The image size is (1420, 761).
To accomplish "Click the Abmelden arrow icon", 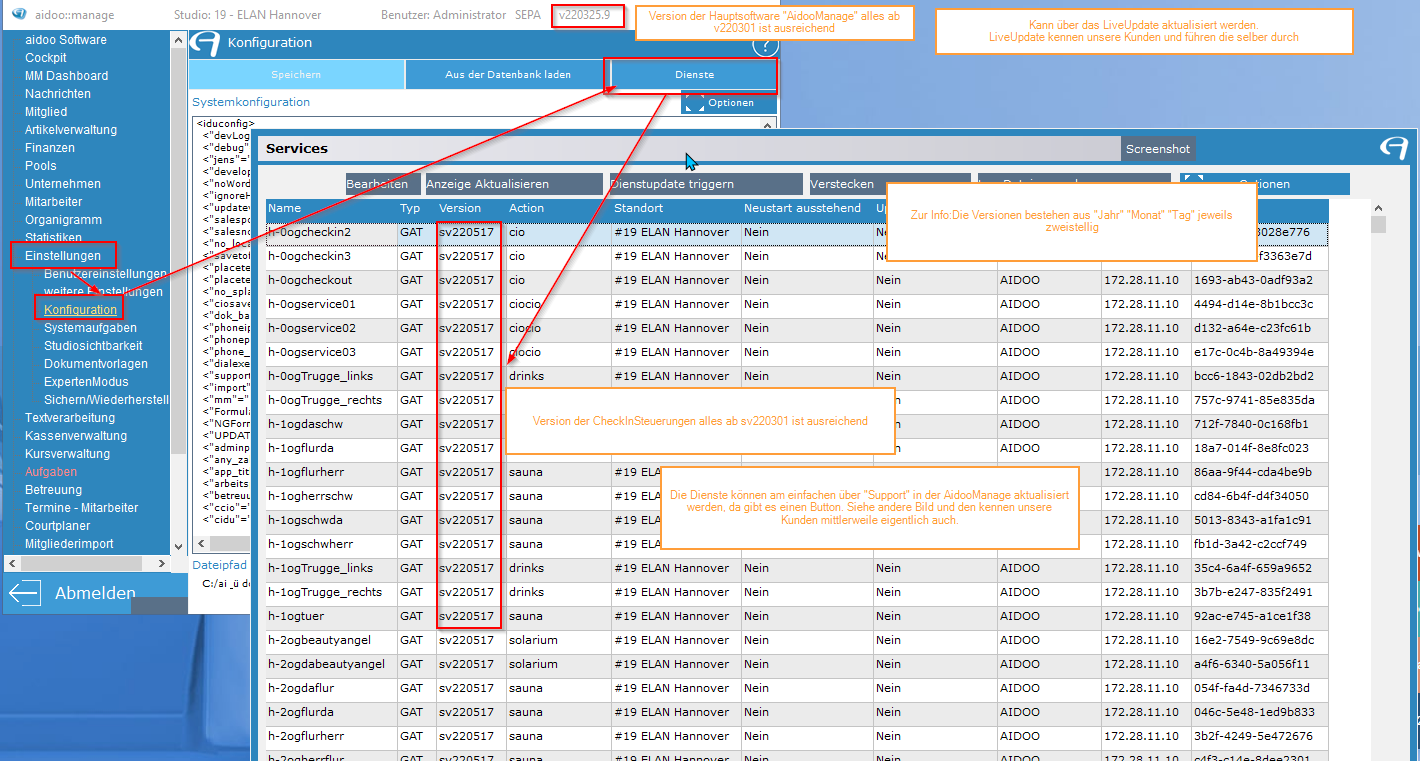I will pyautogui.click(x=24, y=592).
